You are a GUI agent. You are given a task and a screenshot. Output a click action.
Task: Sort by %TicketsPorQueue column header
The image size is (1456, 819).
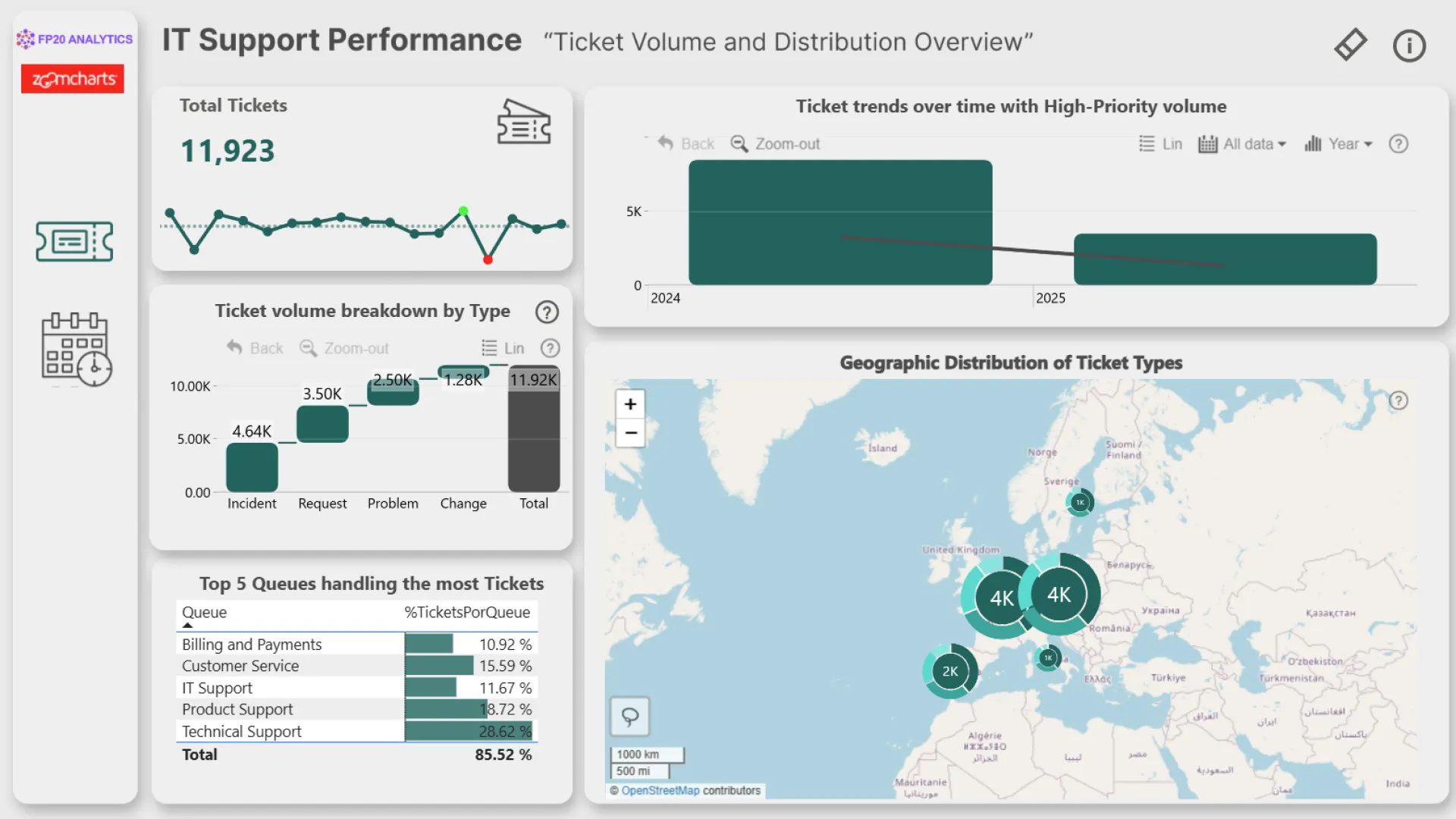(x=467, y=612)
